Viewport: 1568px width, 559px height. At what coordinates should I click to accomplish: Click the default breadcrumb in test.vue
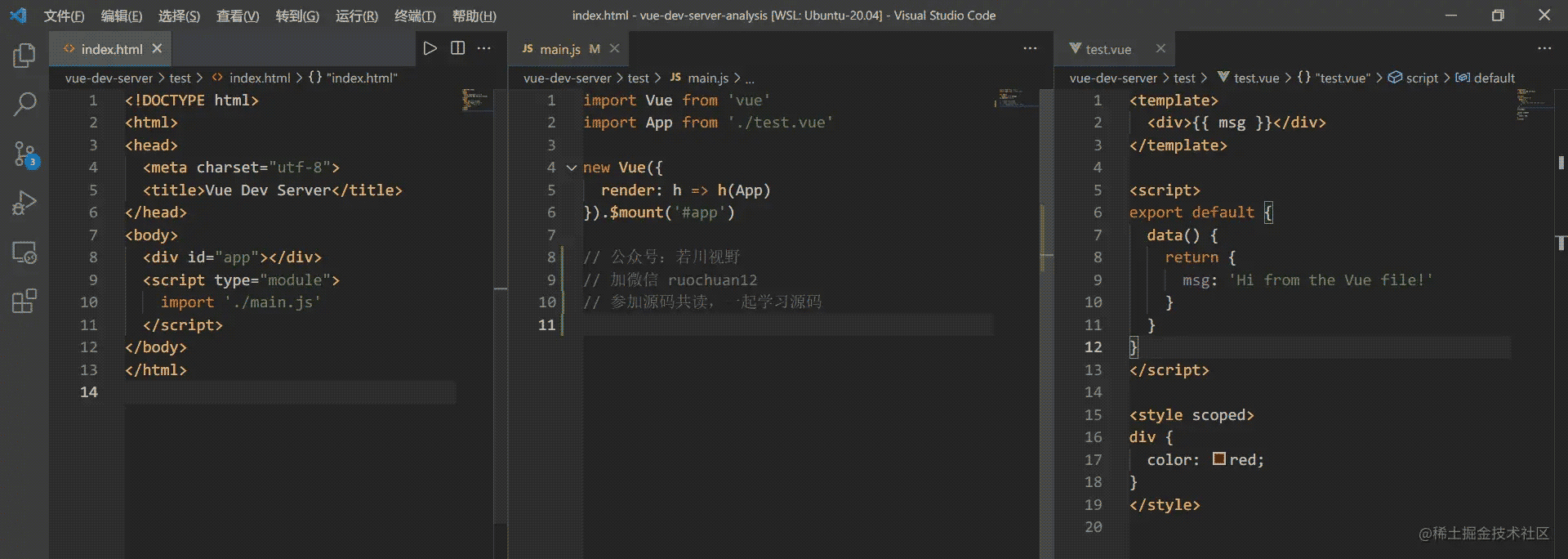pyautogui.click(x=1486, y=78)
